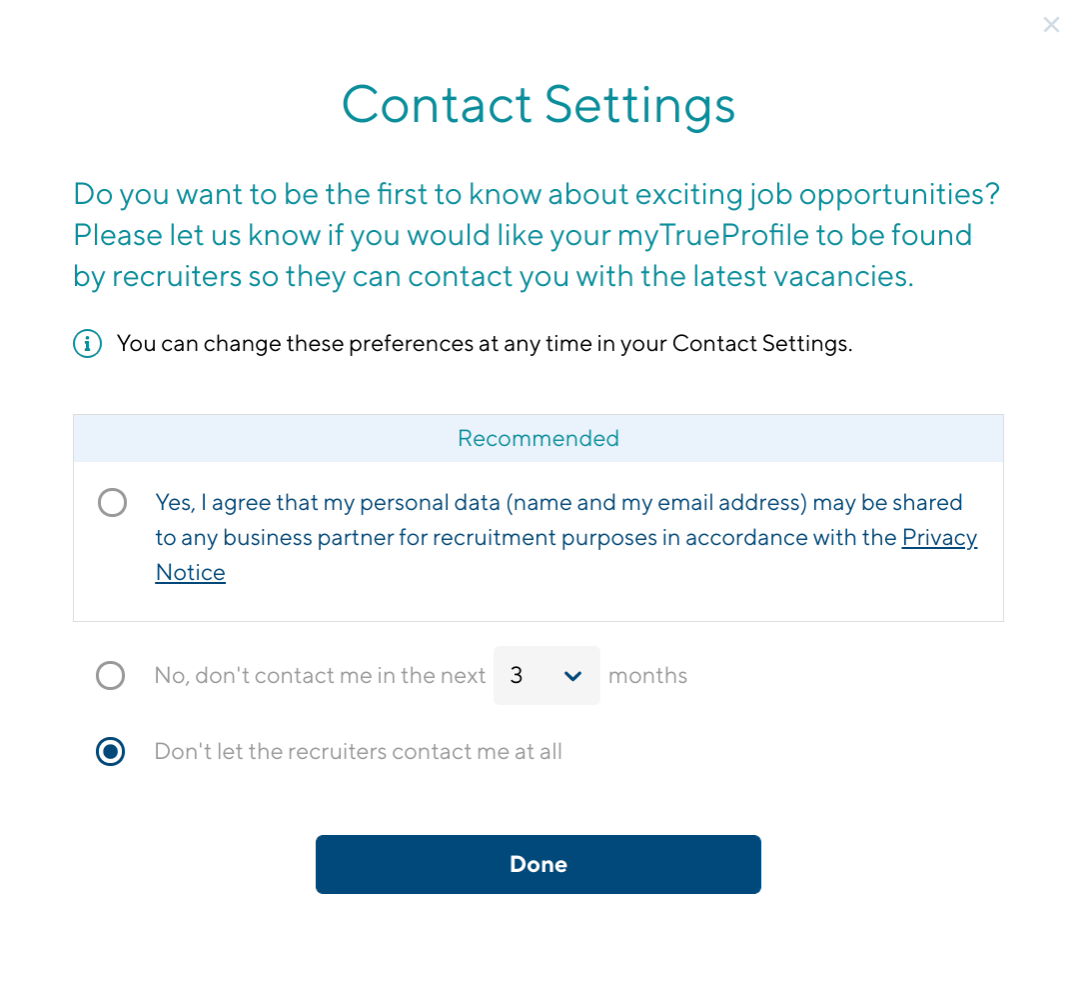Close the Contact Settings dialog
The width and height of the screenshot is (1076, 981).
(x=1051, y=25)
